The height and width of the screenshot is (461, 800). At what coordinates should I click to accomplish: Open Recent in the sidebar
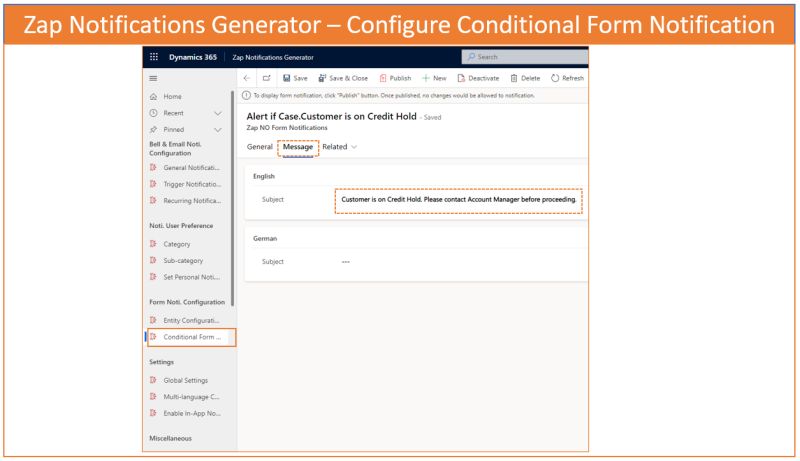point(173,113)
